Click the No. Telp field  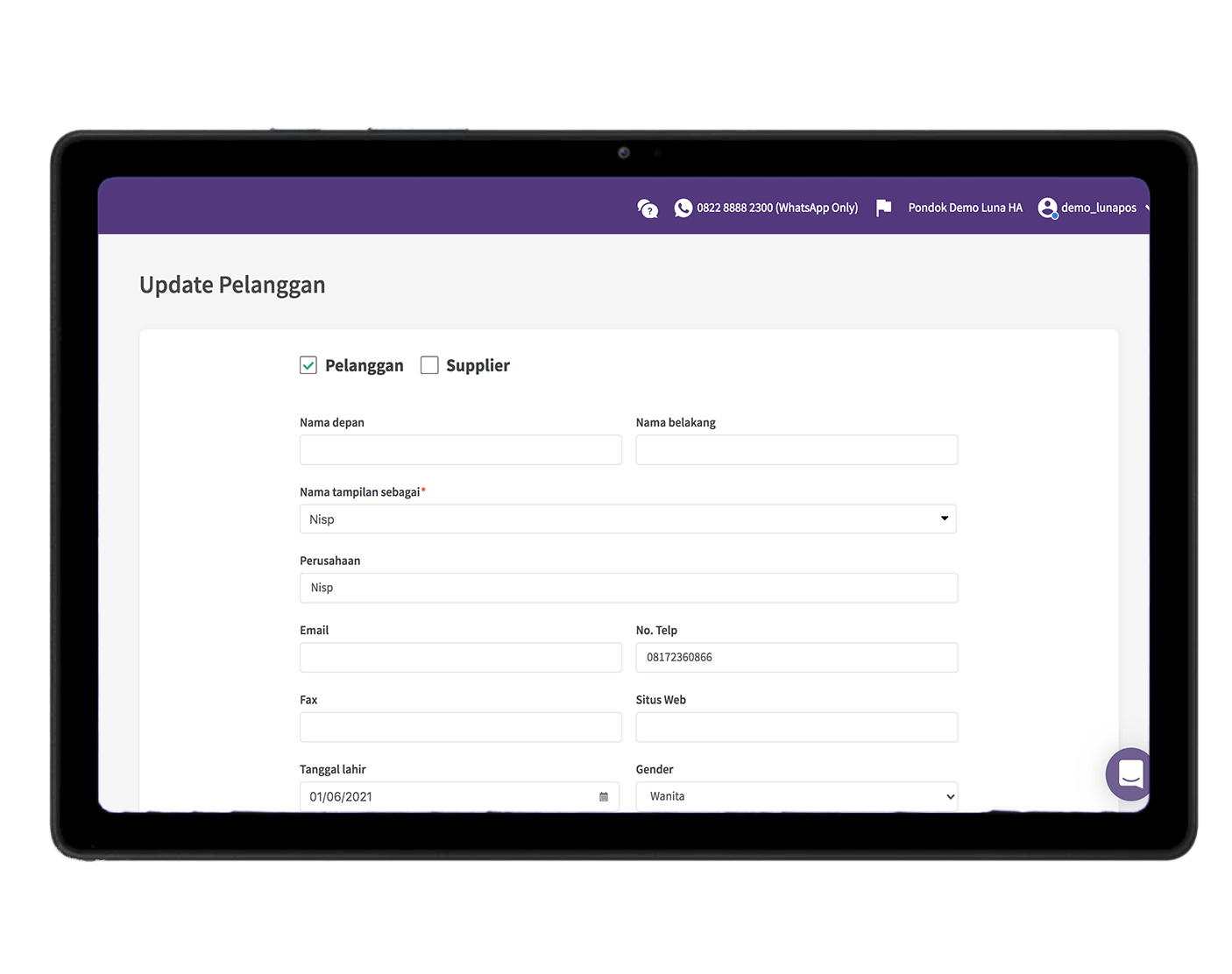tap(797, 658)
